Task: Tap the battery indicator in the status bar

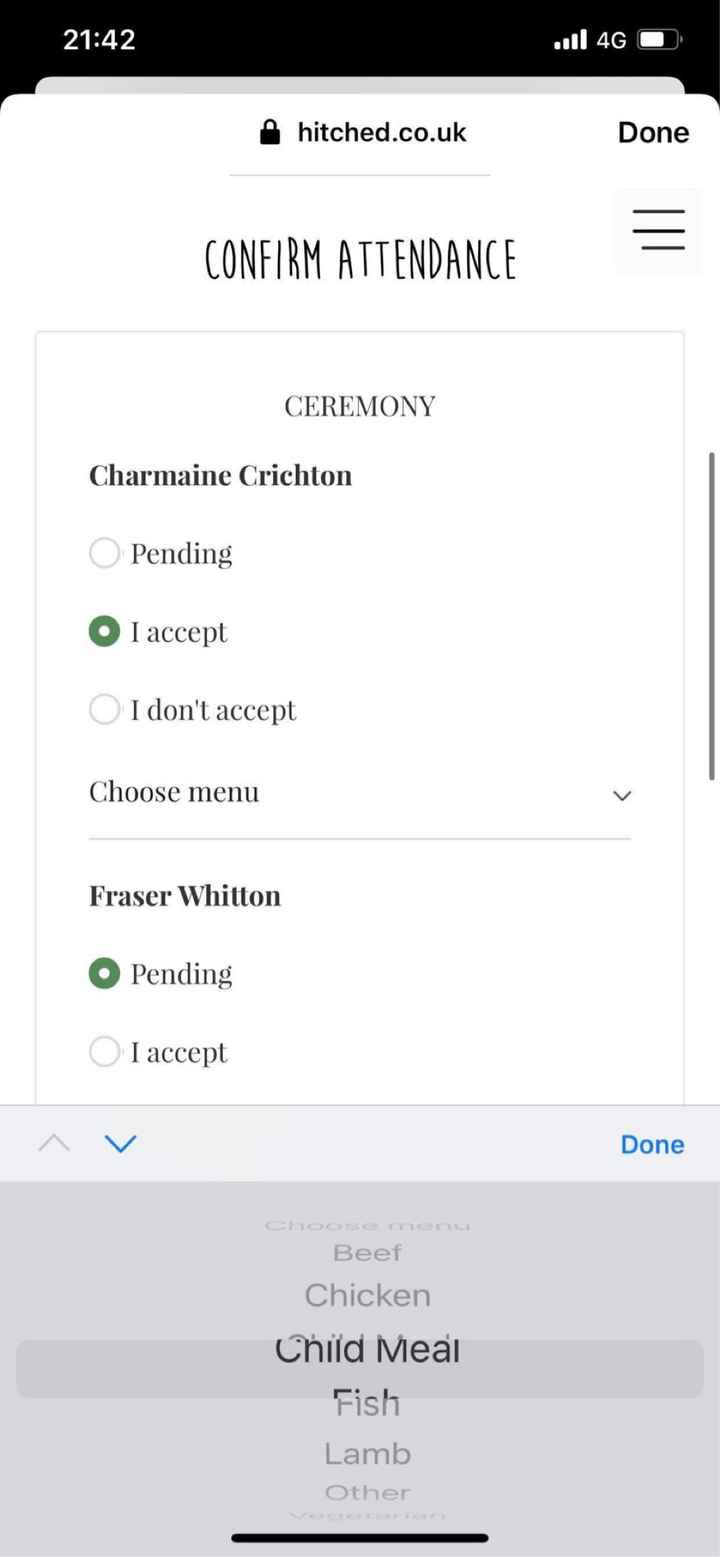Action: click(657, 38)
